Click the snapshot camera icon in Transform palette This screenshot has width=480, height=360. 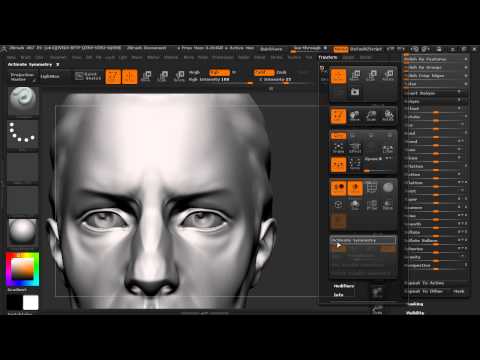pyautogui.click(x=355, y=92)
